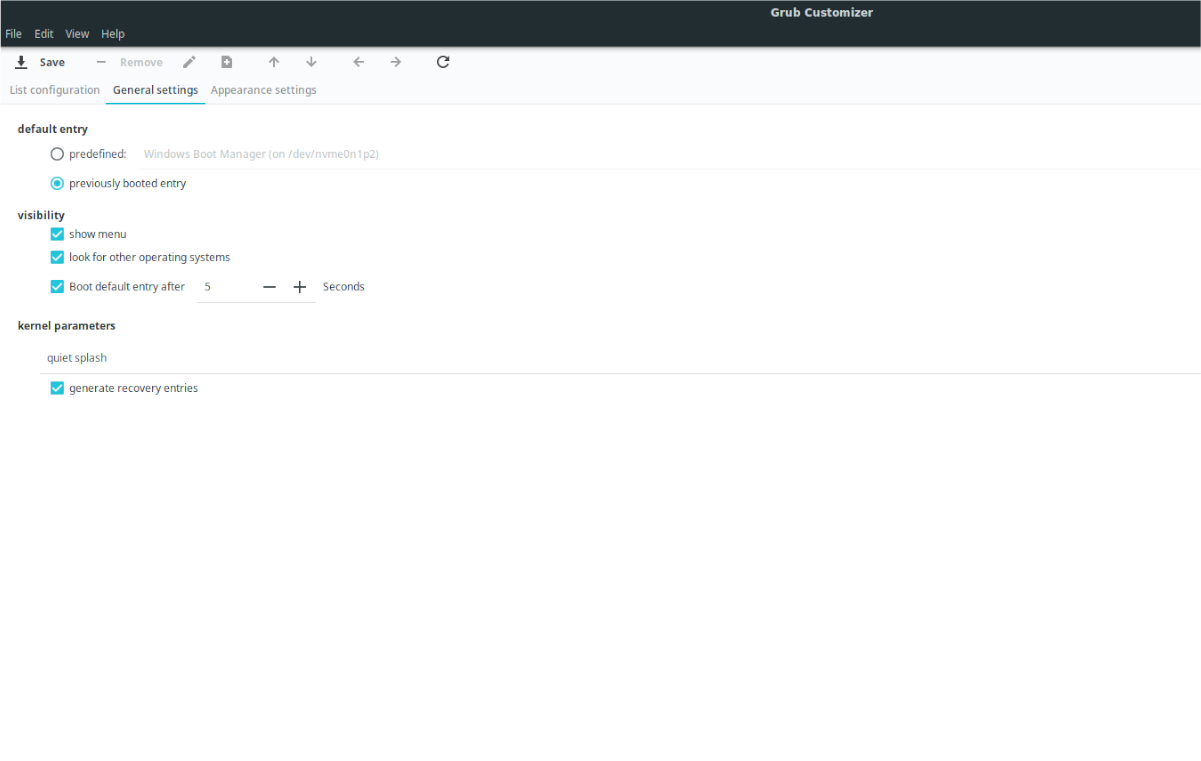Click the move up arrow icon
The image size is (1201, 761).
click(x=274, y=62)
